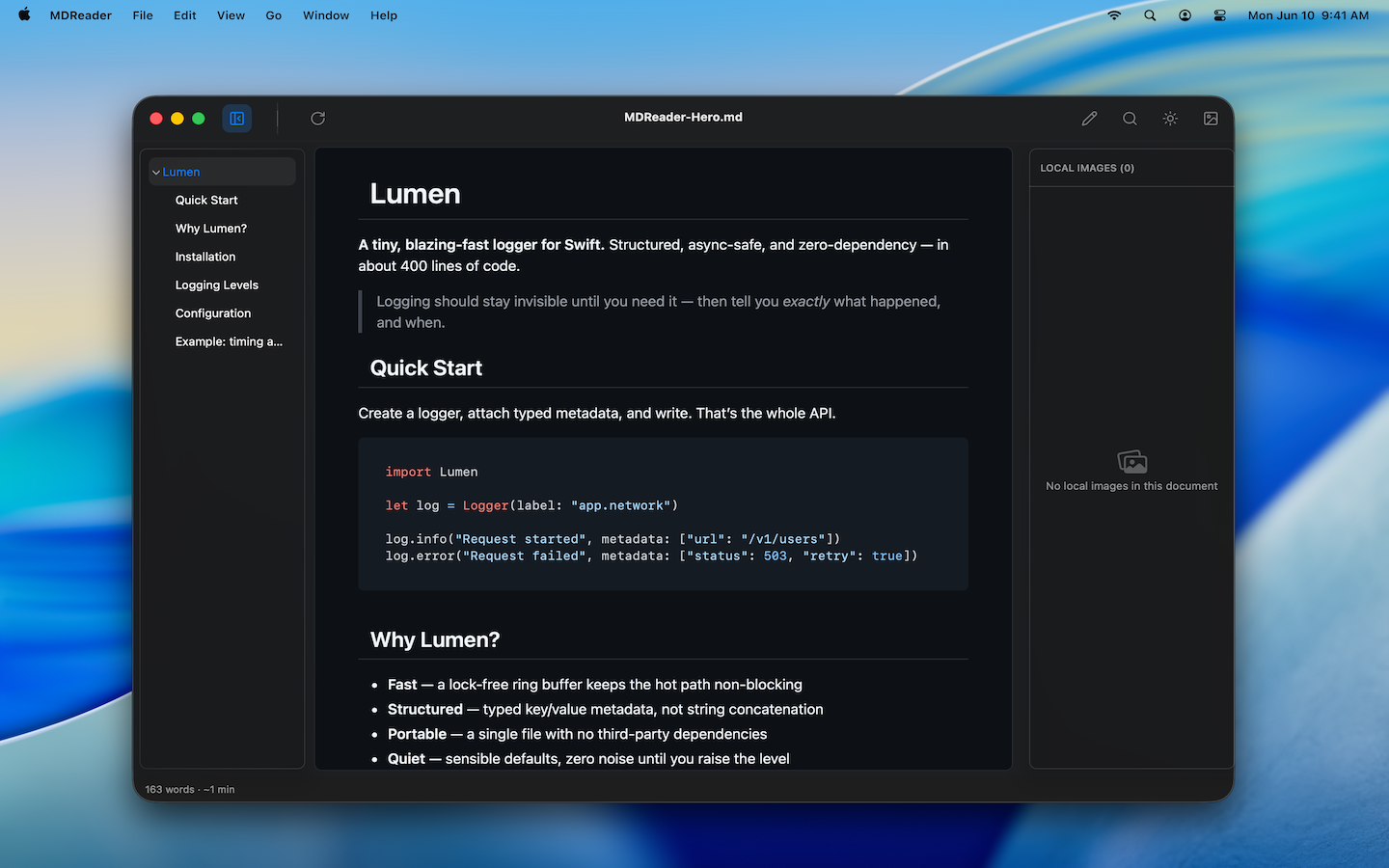Image resolution: width=1389 pixels, height=868 pixels.
Task: Click 'Create a logger, attach typed metadata' paragraph
Action: click(597, 413)
